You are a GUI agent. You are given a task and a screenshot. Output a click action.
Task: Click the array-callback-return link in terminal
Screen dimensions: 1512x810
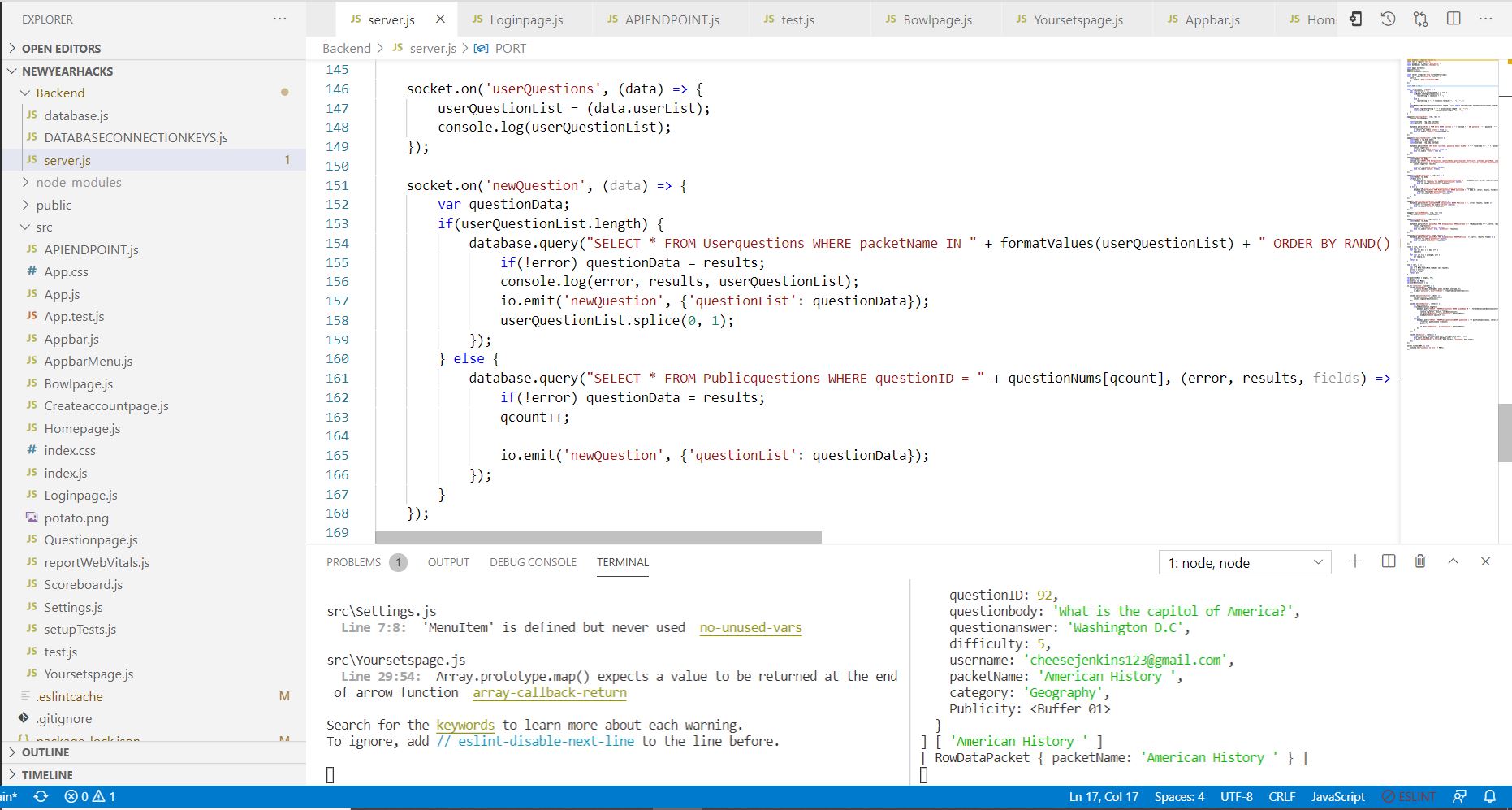point(550,692)
